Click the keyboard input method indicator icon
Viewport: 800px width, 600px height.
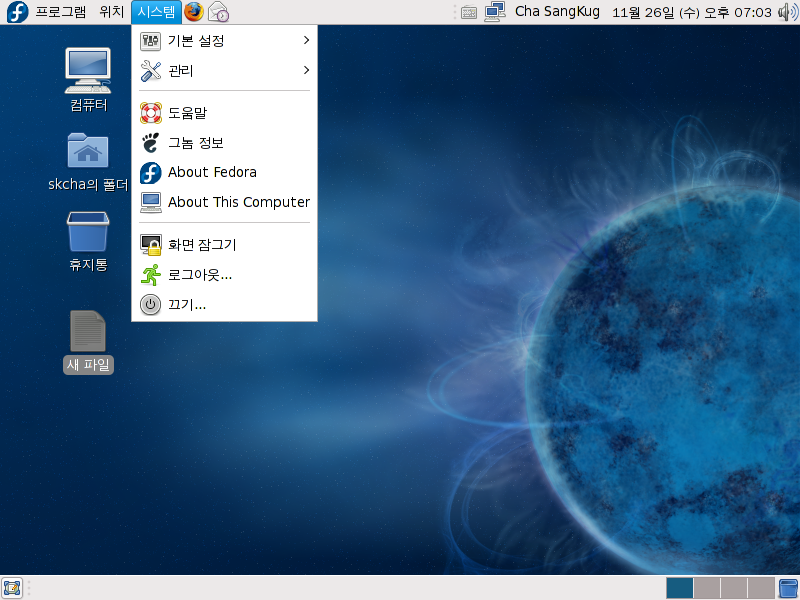[x=469, y=12]
